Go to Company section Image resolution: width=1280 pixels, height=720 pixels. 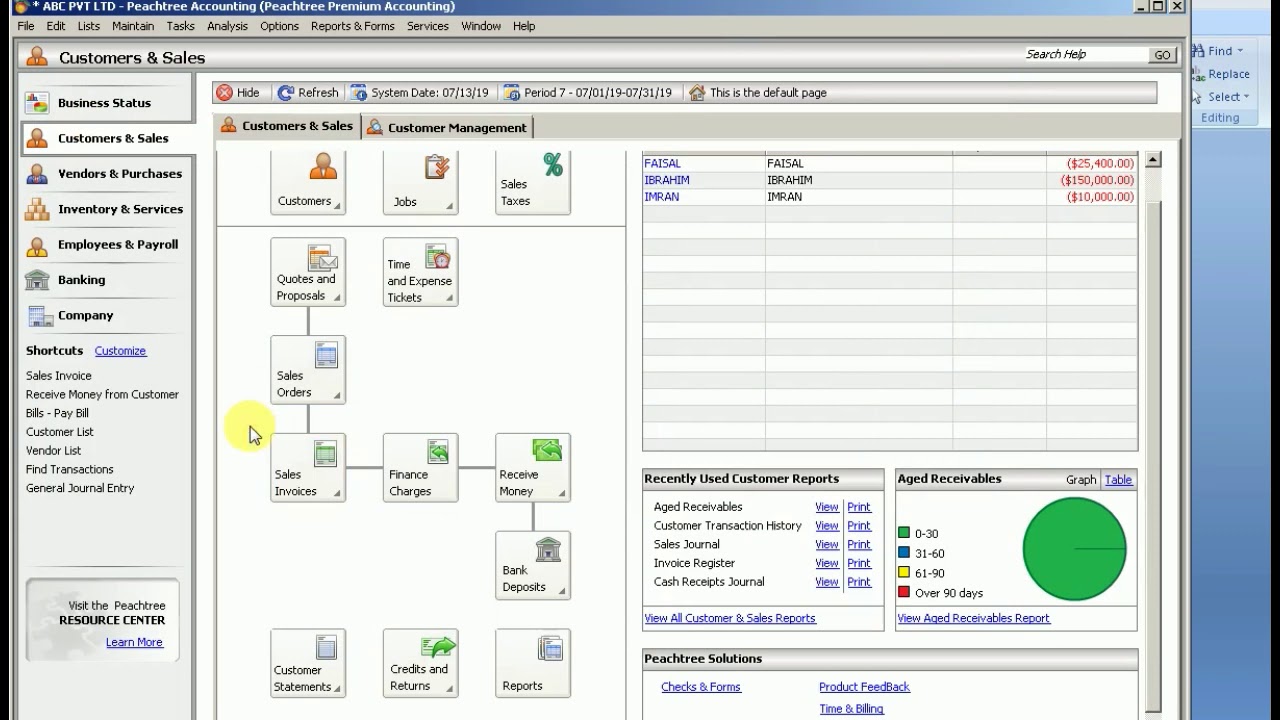pos(107,316)
